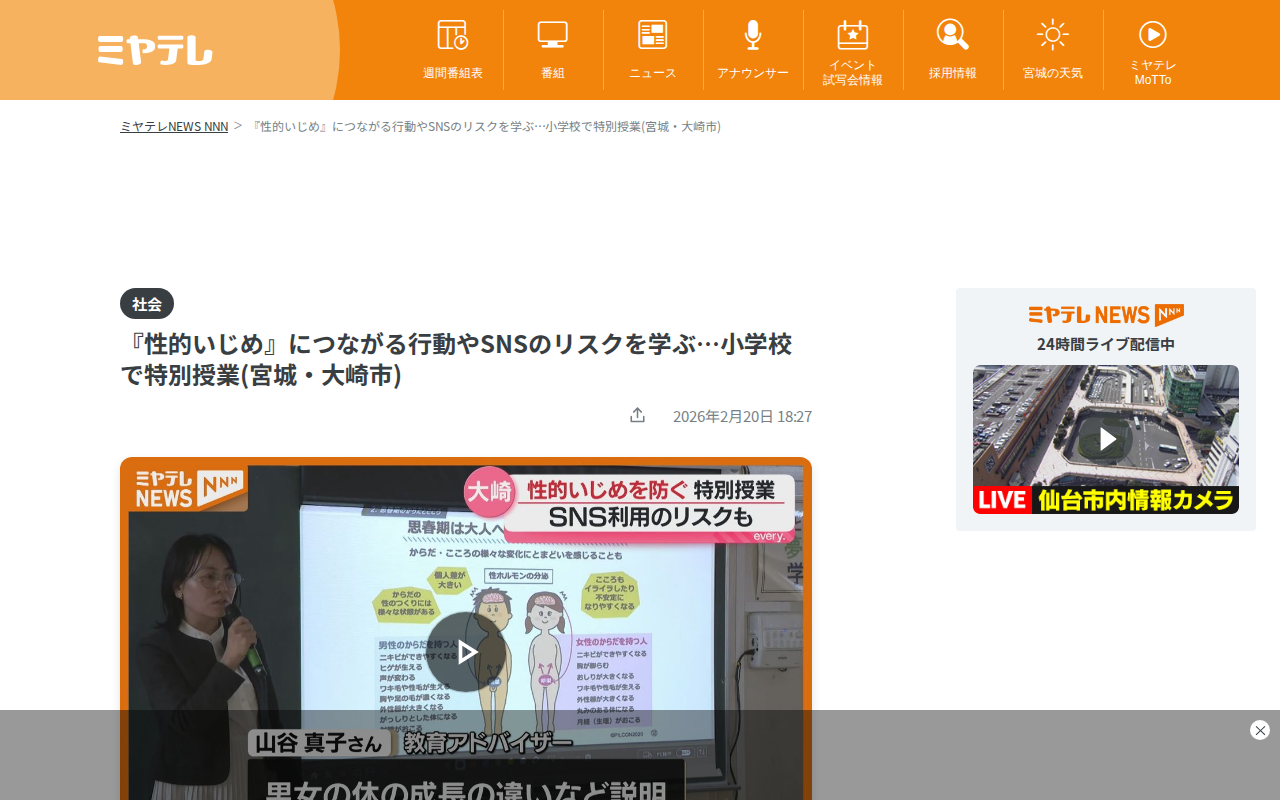This screenshot has height=800, width=1280.
Task: Click the date 2026年2月20日 18:27
Action: click(x=742, y=416)
